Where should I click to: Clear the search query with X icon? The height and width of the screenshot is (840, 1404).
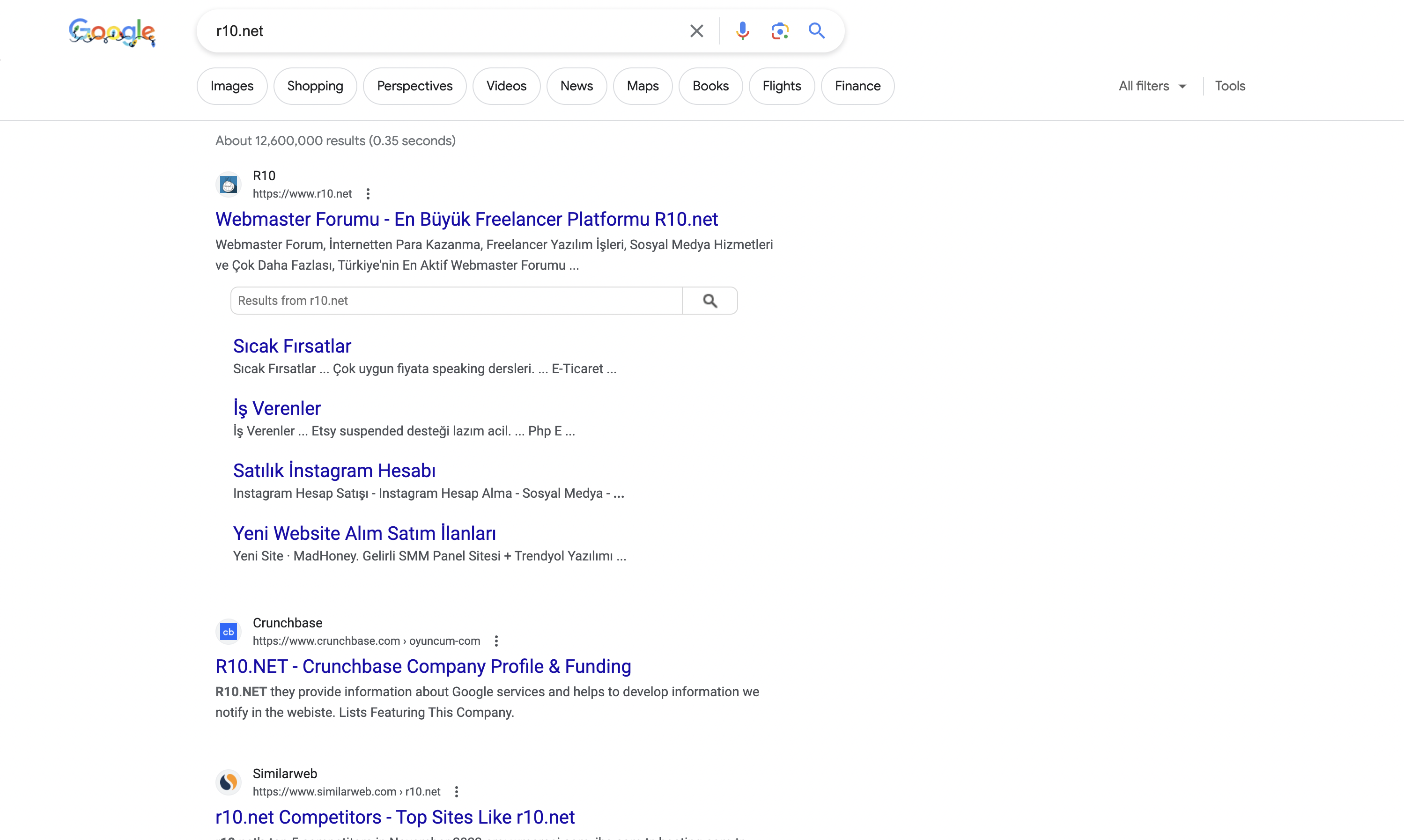coord(696,30)
